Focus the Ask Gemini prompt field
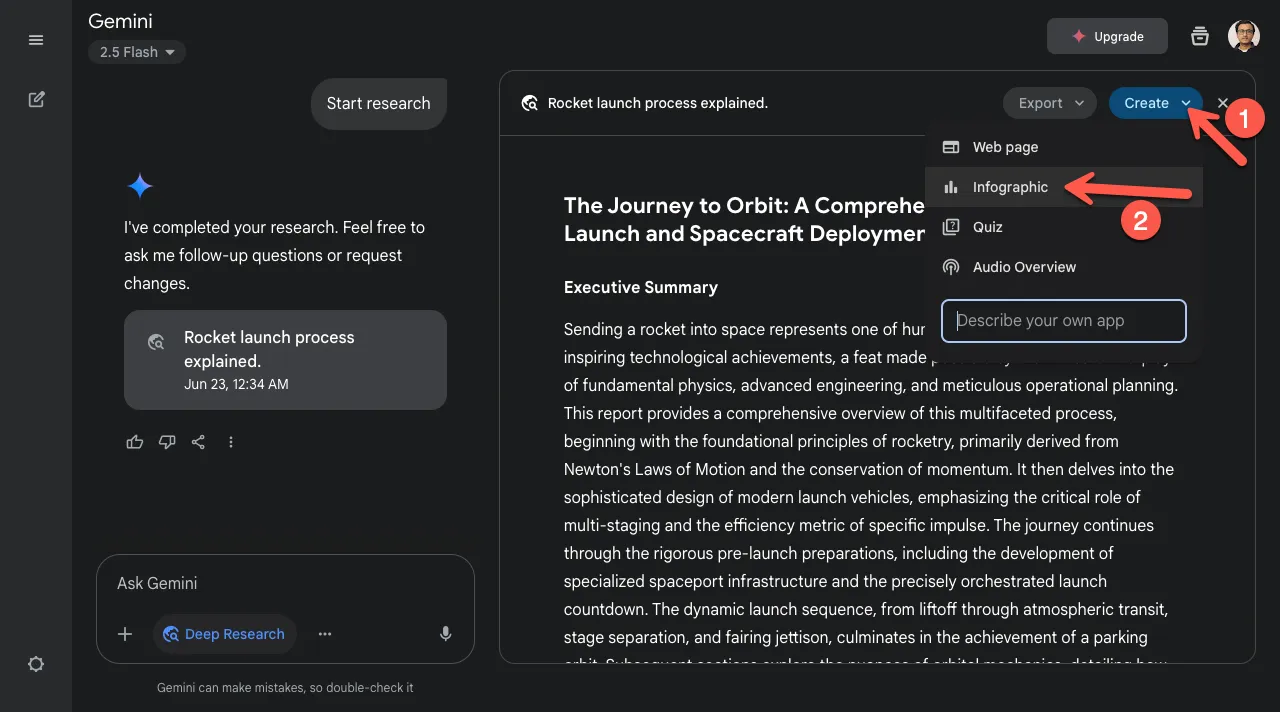The width and height of the screenshot is (1280, 712). point(285,583)
